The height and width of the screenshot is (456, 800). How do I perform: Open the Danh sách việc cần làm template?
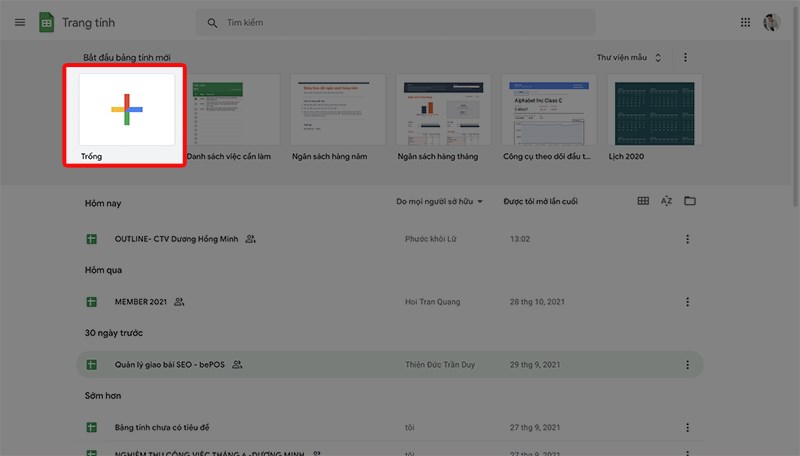pyautogui.click(x=232, y=110)
